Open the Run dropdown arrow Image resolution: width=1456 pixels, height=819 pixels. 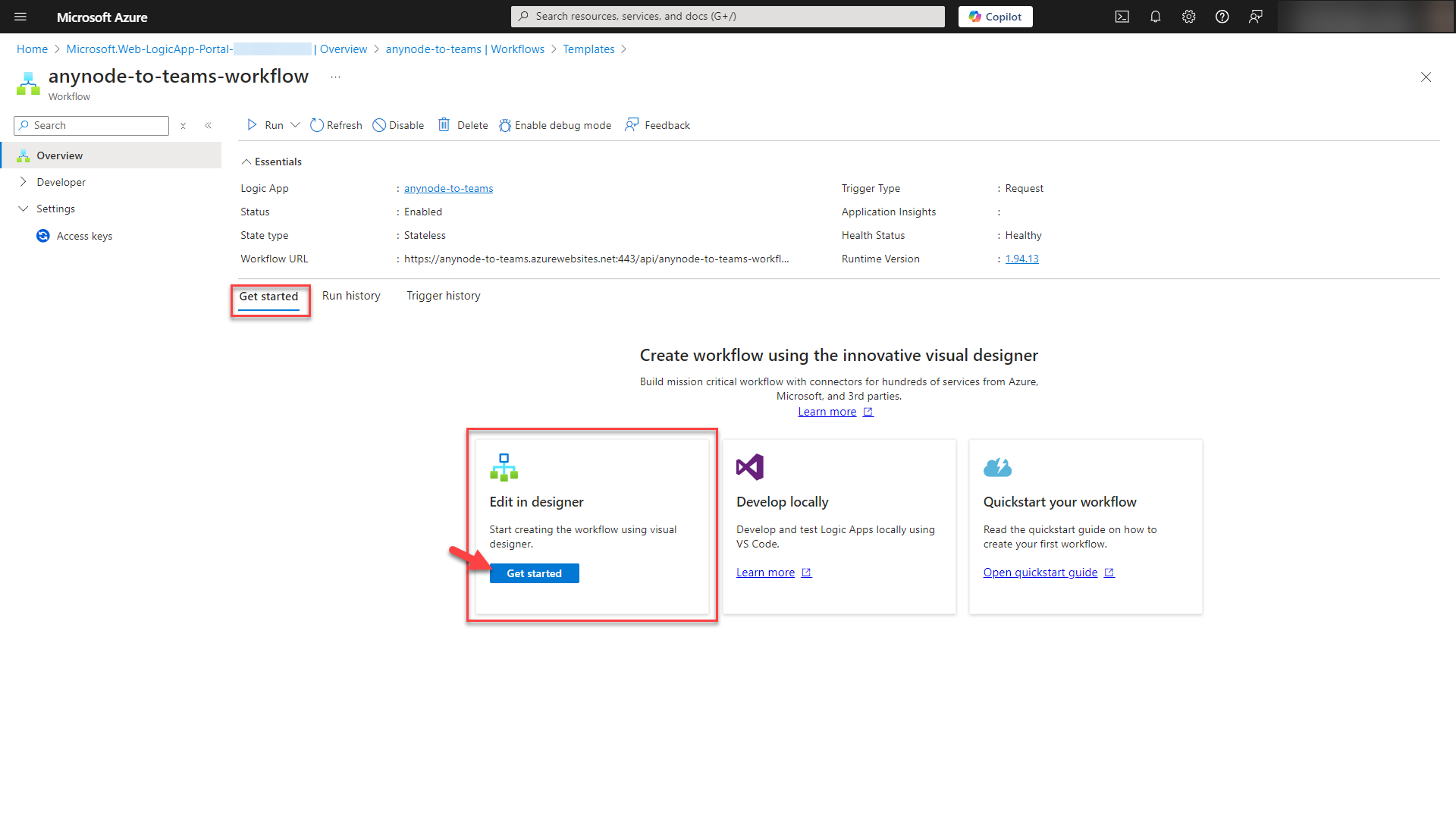[295, 124]
